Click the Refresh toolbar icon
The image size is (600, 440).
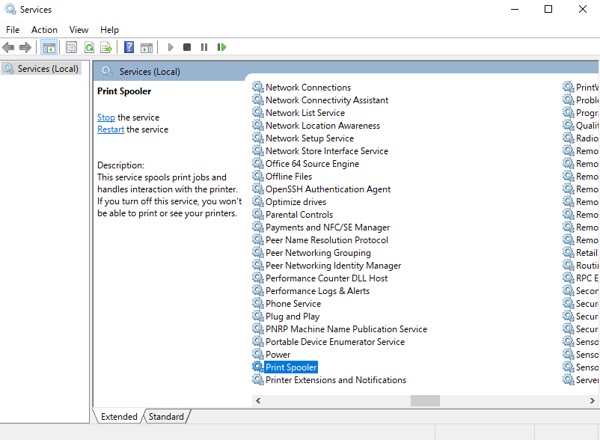click(x=89, y=47)
